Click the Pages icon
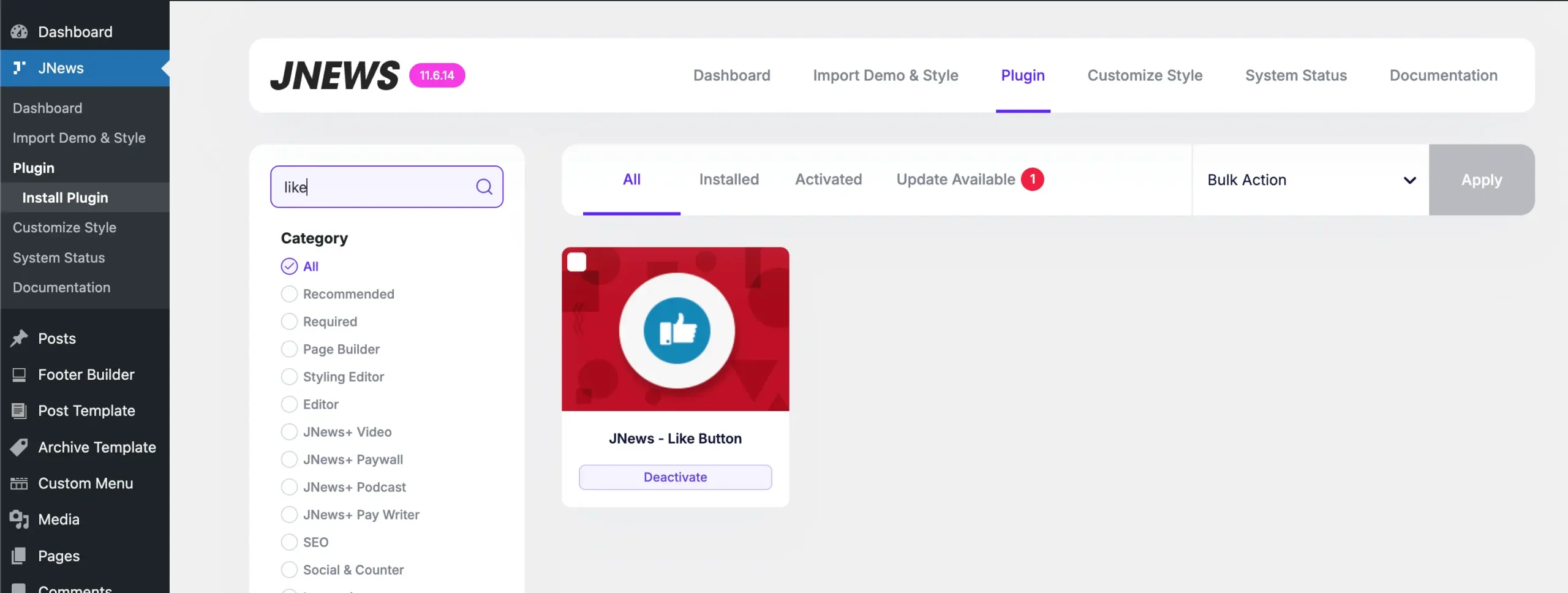This screenshot has width=1568, height=593. coord(19,556)
